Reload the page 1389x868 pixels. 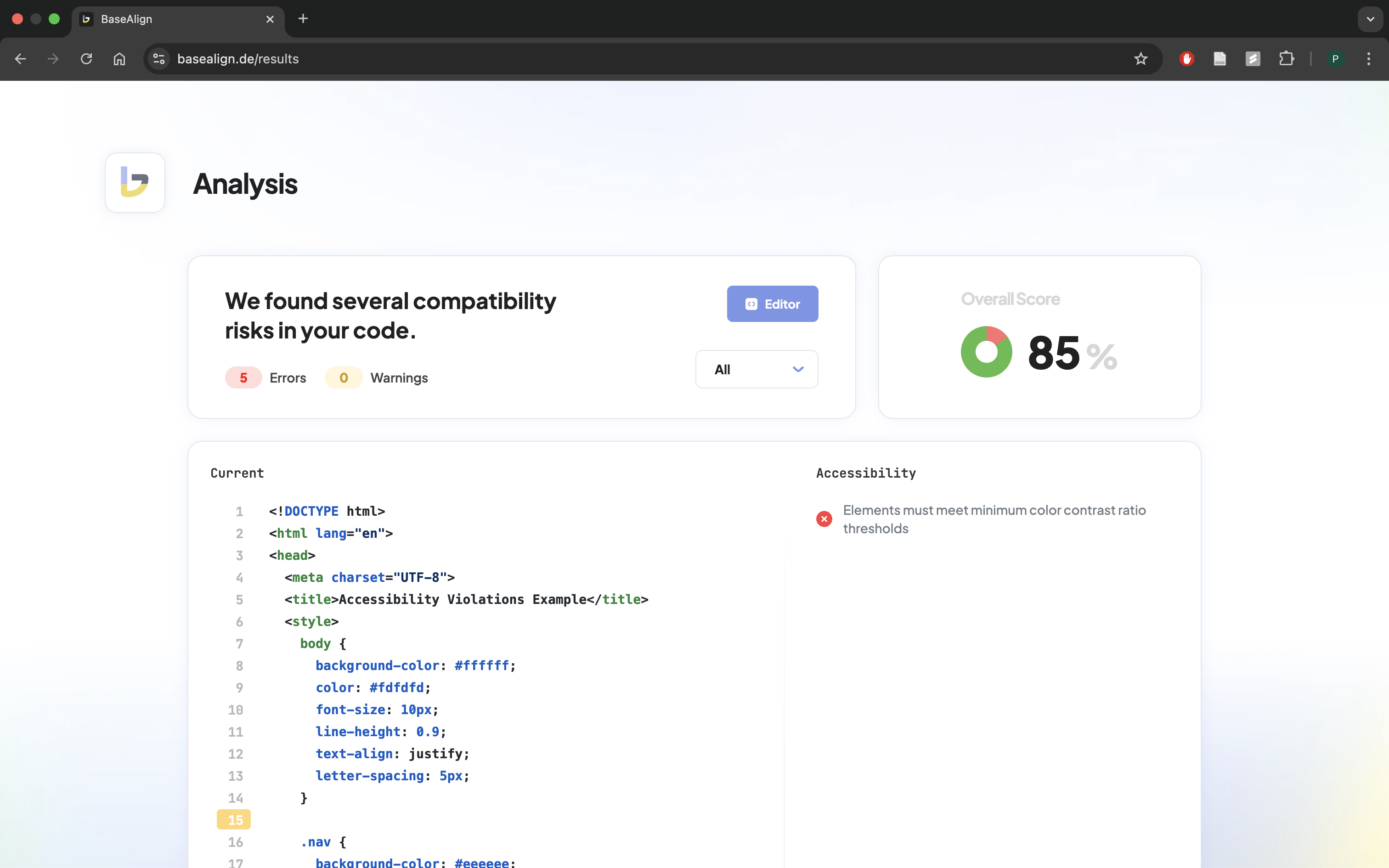86,59
